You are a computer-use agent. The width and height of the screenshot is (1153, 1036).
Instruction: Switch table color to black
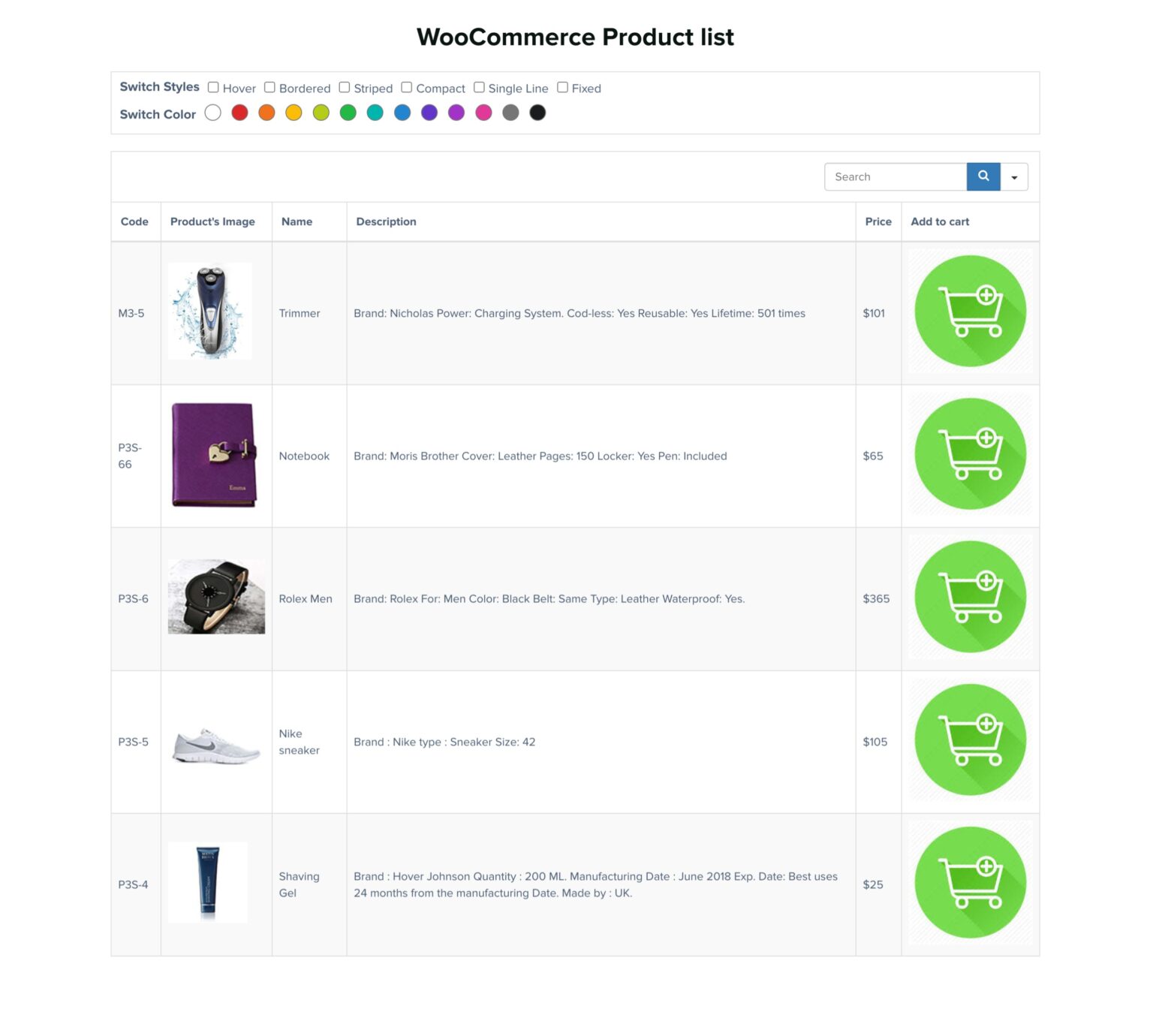(537, 113)
